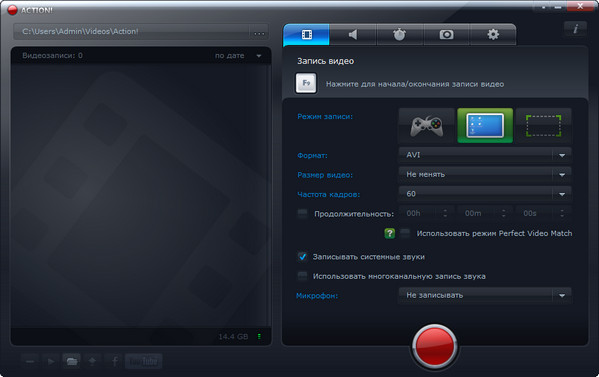Open the Video recording tab
This screenshot has height=377, width=599.
306,35
